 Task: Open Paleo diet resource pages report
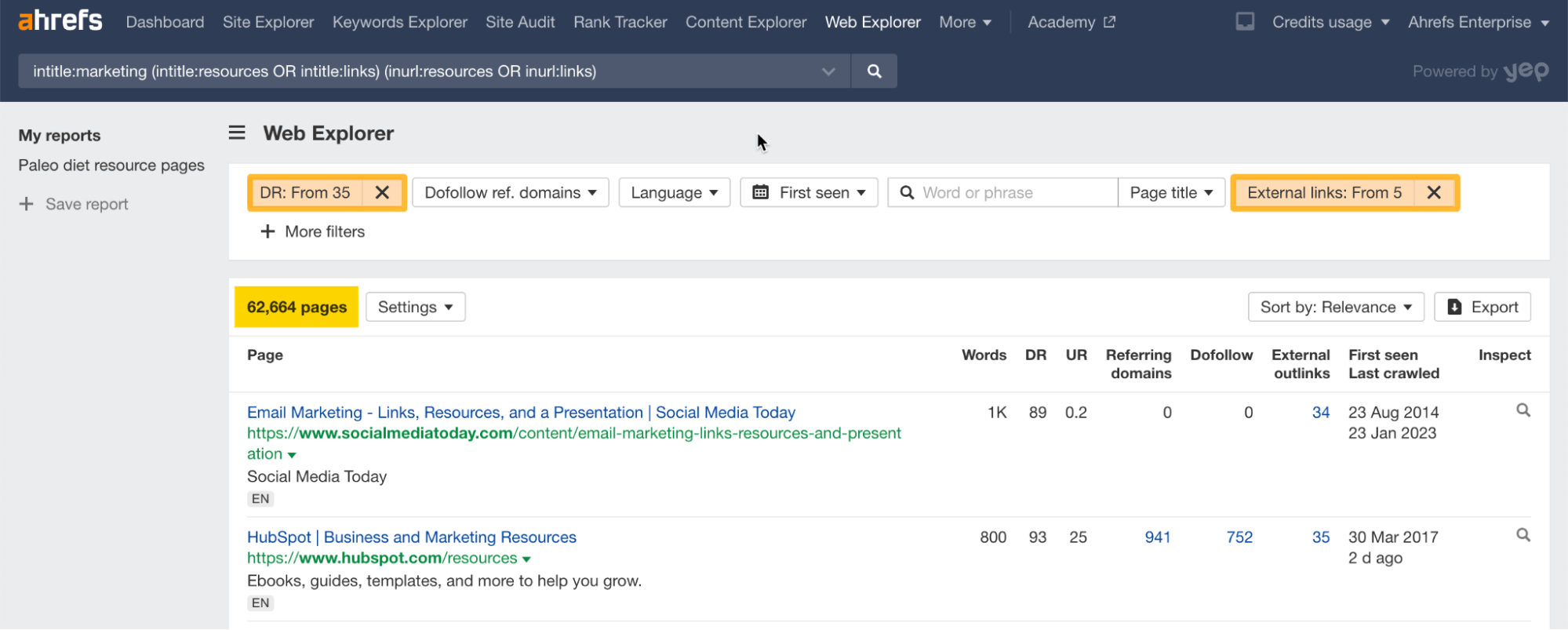tap(111, 166)
